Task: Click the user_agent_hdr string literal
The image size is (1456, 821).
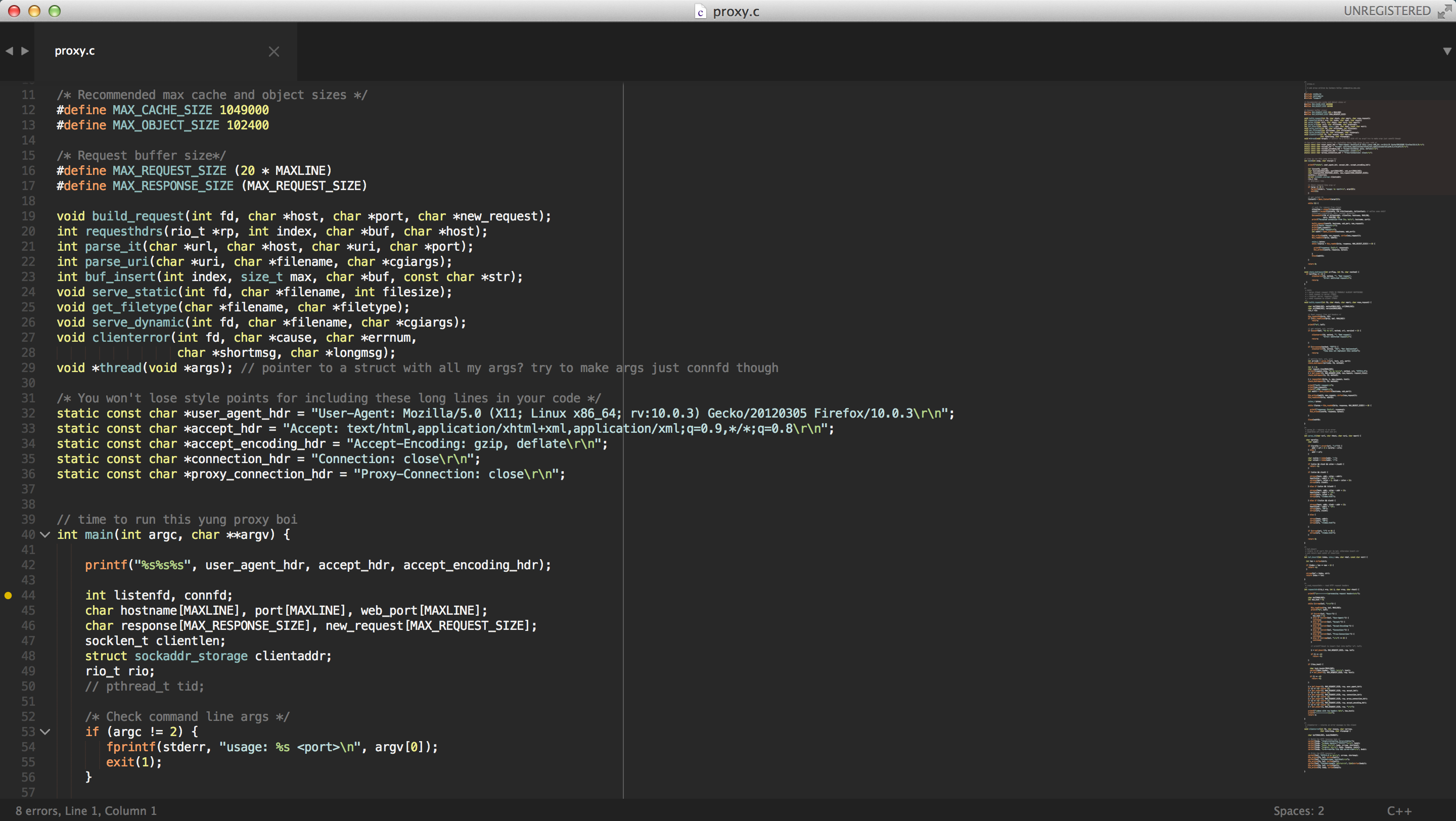Action: pos(629,414)
